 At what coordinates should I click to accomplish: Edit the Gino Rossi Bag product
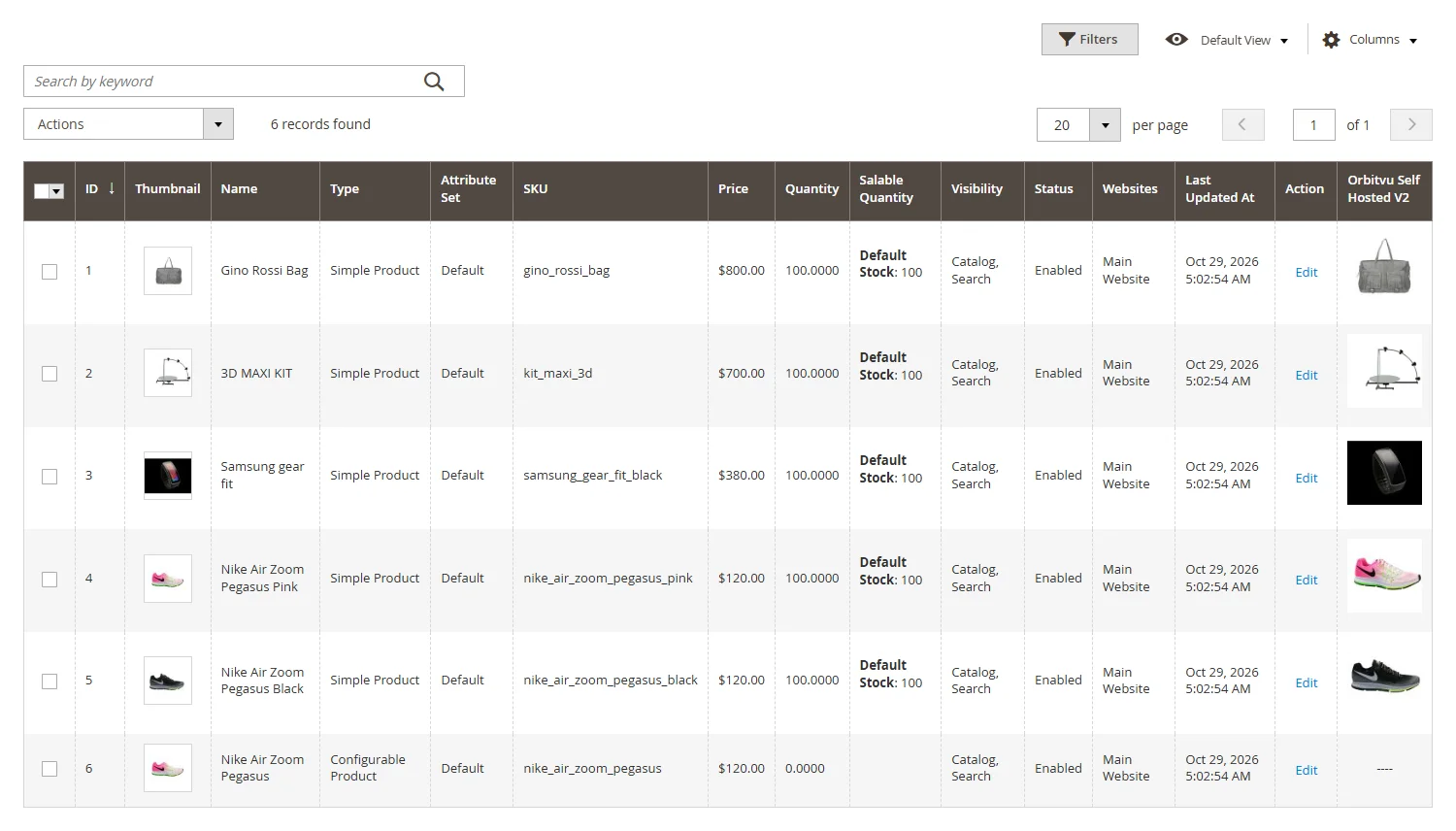tap(1307, 273)
